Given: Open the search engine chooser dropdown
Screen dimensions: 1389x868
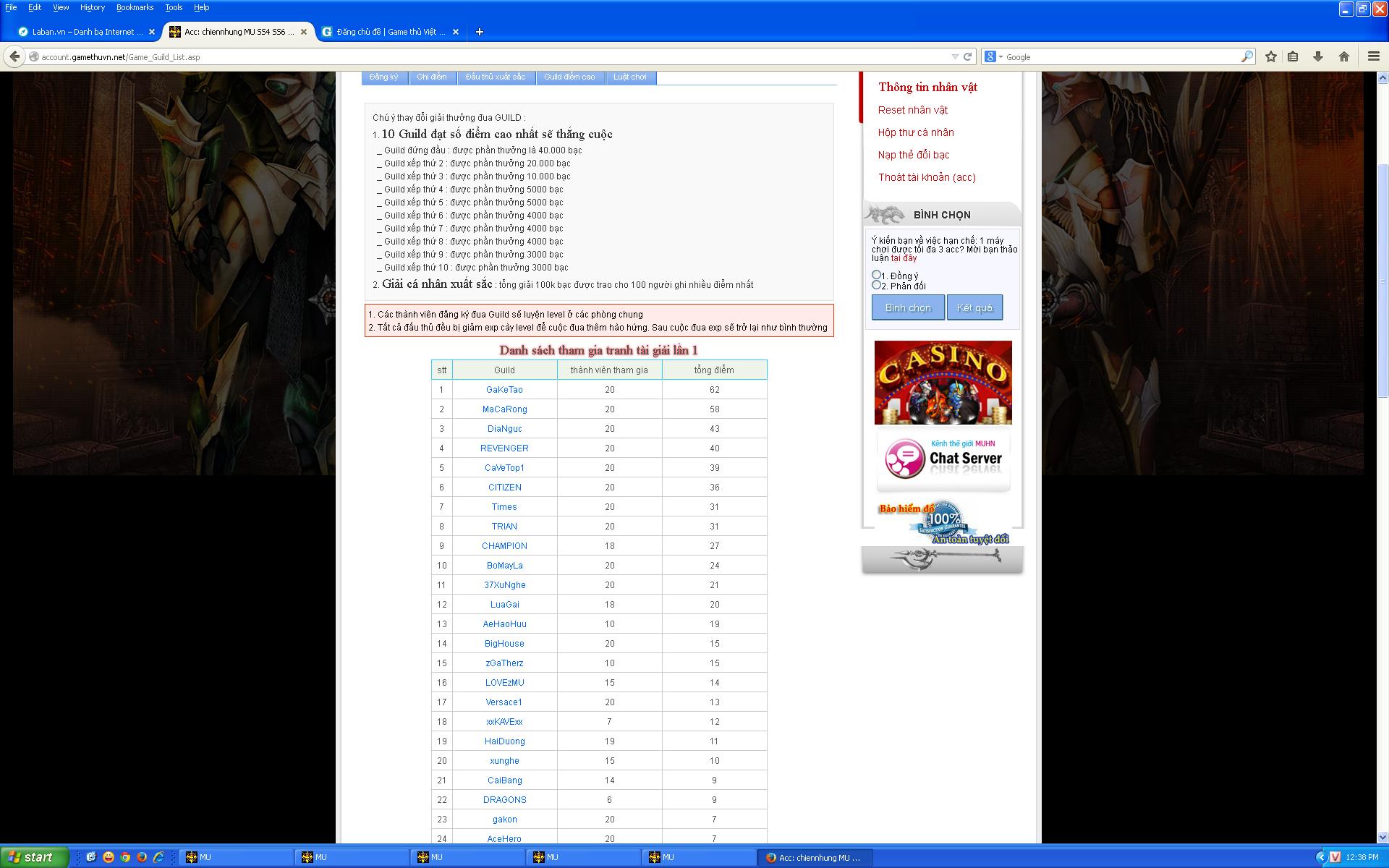Looking at the screenshot, I should (993, 56).
